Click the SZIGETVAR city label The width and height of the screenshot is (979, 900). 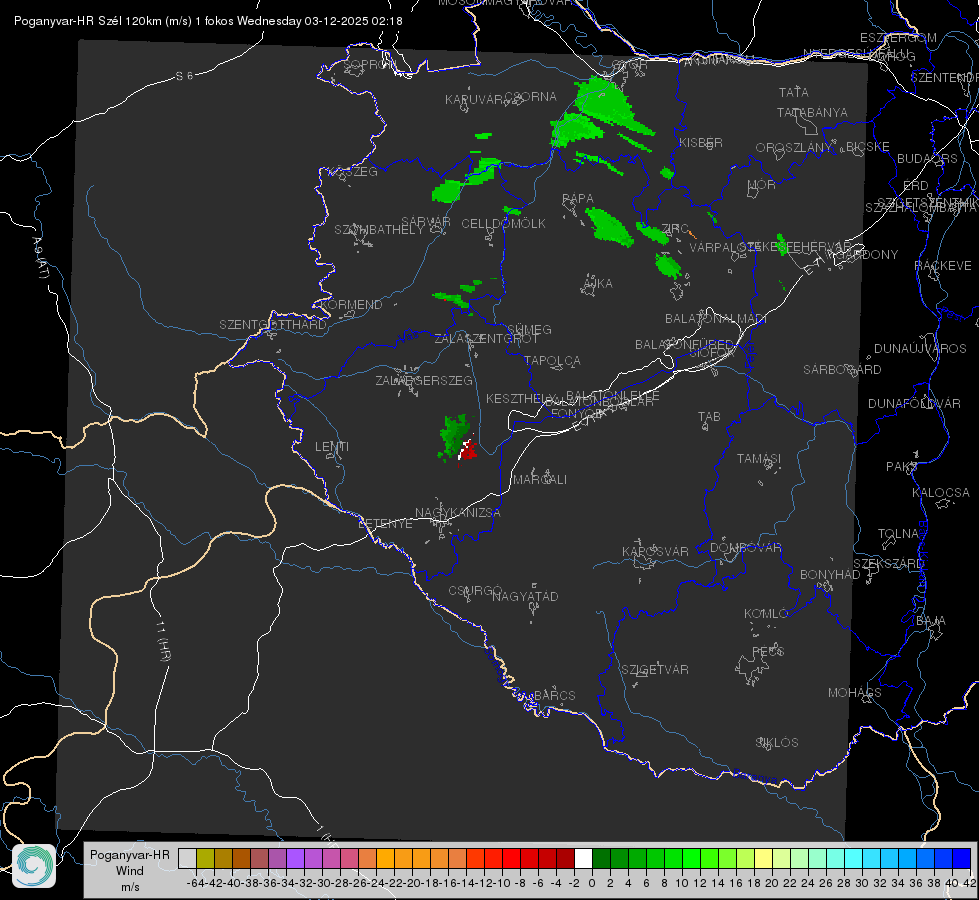(x=655, y=670)
